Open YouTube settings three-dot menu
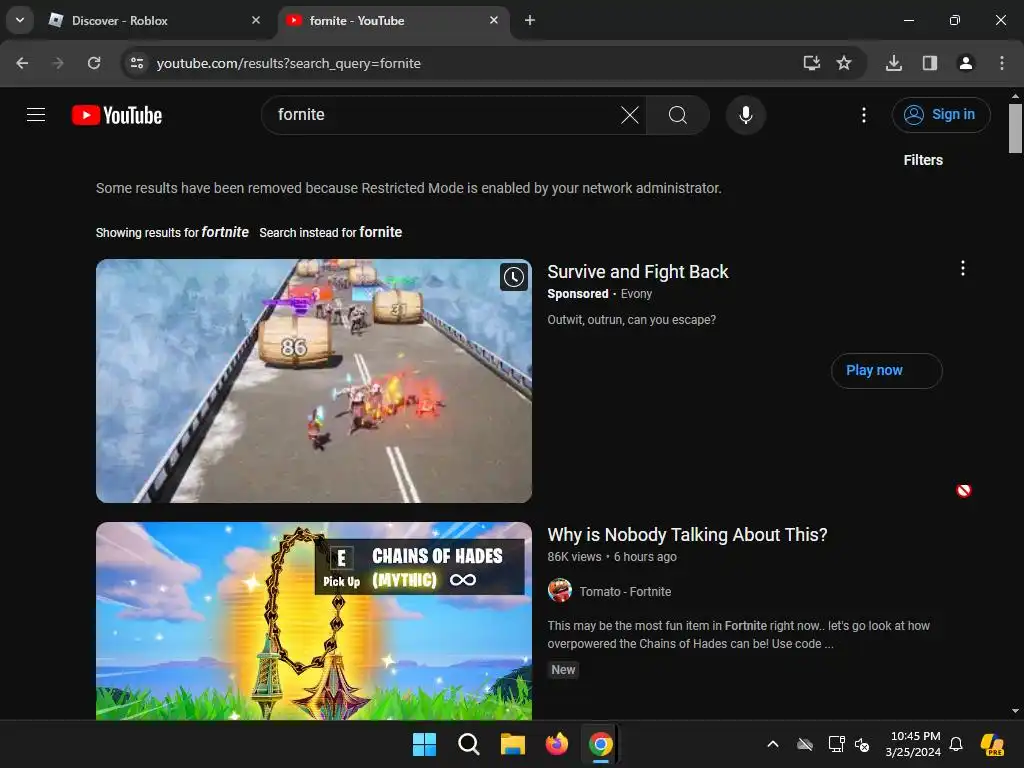 point(864,115)
